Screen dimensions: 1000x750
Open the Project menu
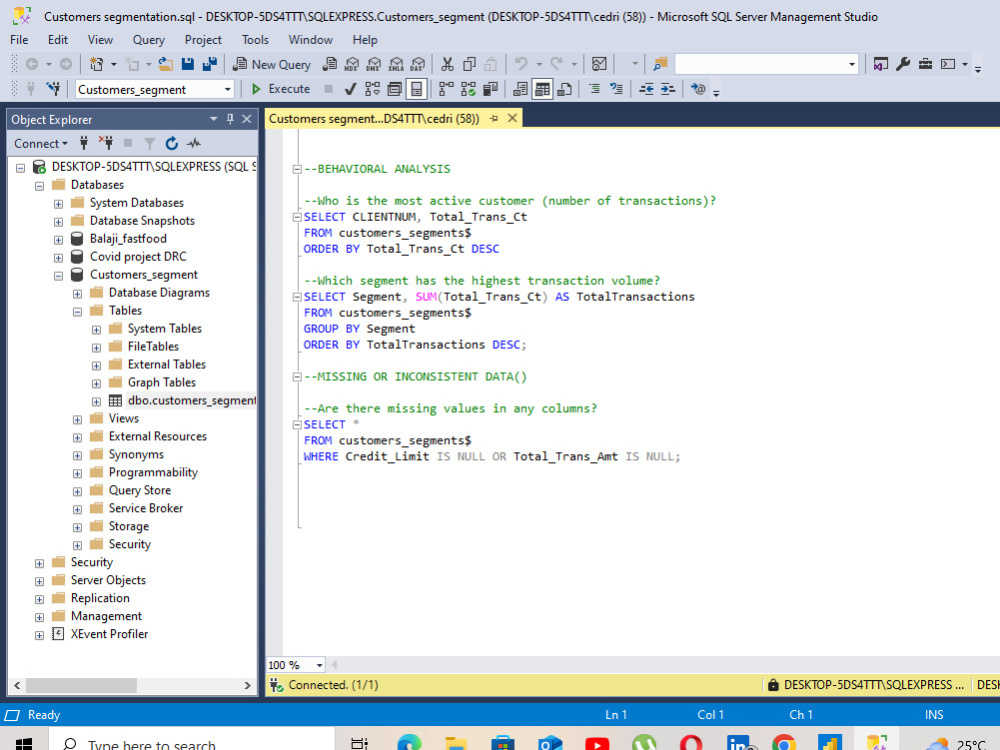pyautogui.click(x=203, y=40)
